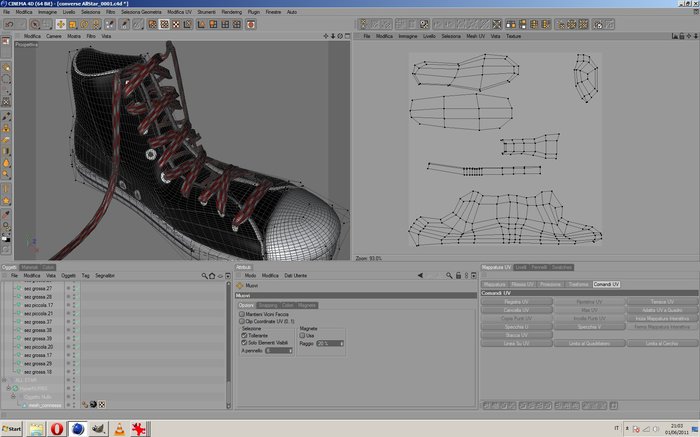Viewport: 700px width, 437px height.
Task: Click the search magnifier in Oggetti panel
Action: click(203, 275)
